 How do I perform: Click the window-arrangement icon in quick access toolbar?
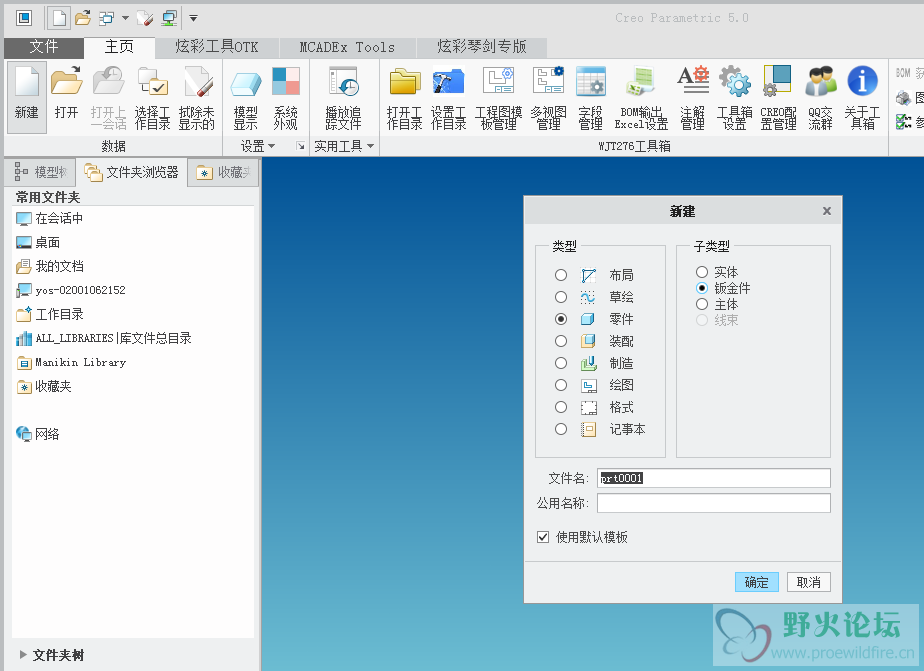click(107, 18)
